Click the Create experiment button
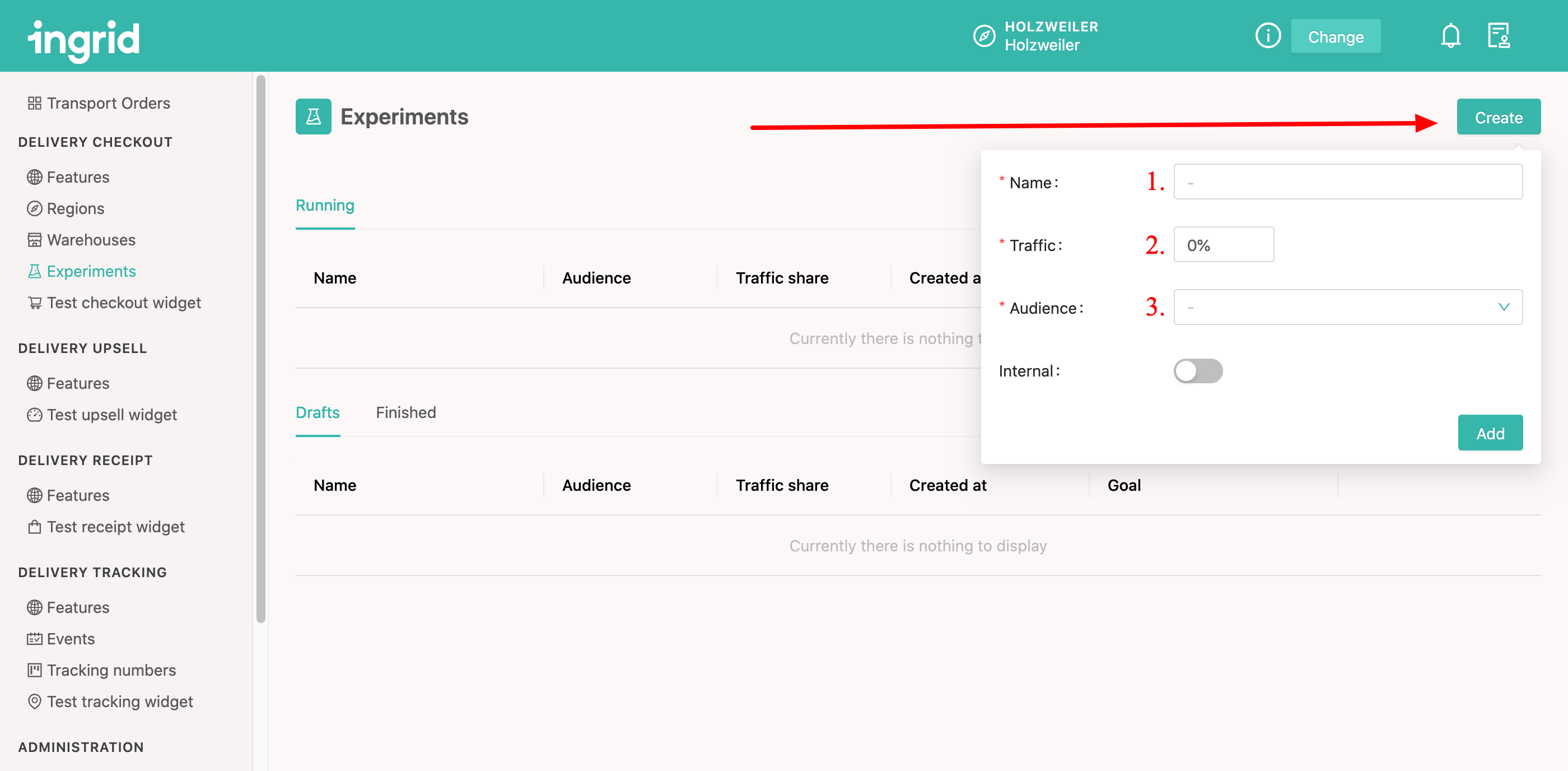 tap(1497, 117)
